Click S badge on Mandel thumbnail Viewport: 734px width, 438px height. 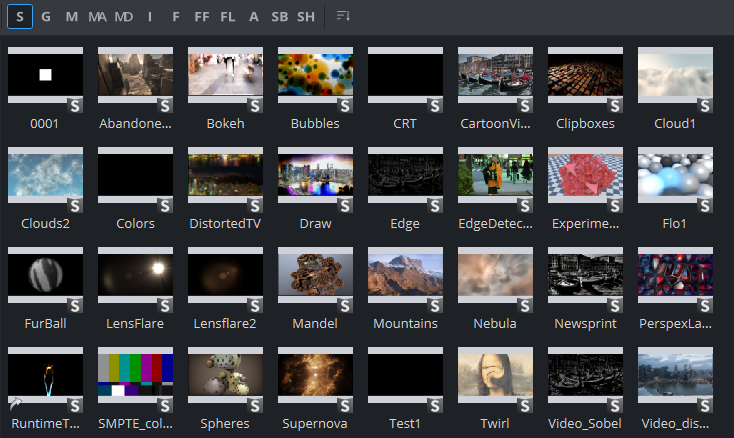(345, 305)
